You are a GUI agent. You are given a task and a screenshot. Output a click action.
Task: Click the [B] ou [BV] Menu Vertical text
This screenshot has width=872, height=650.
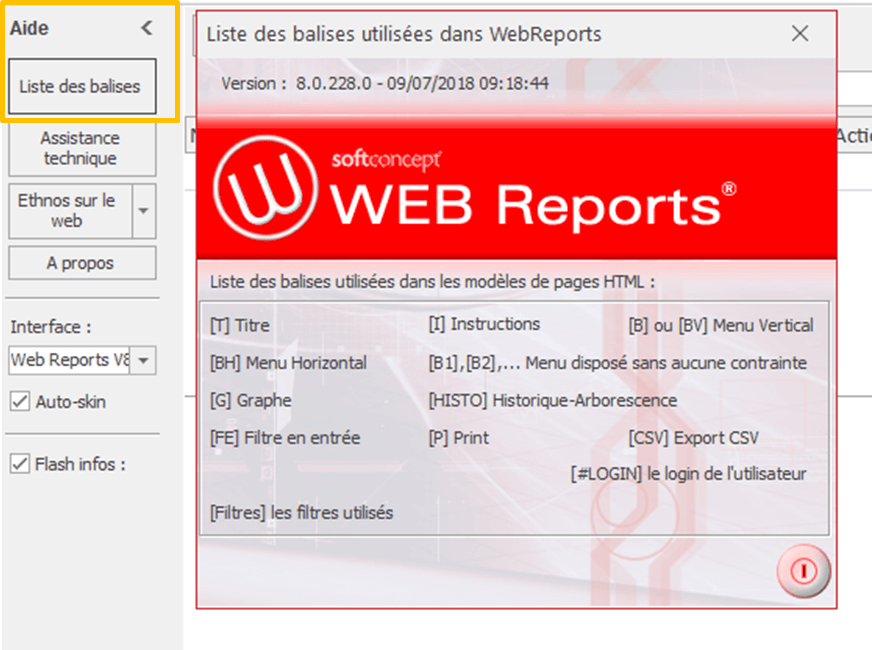[721, 325]
